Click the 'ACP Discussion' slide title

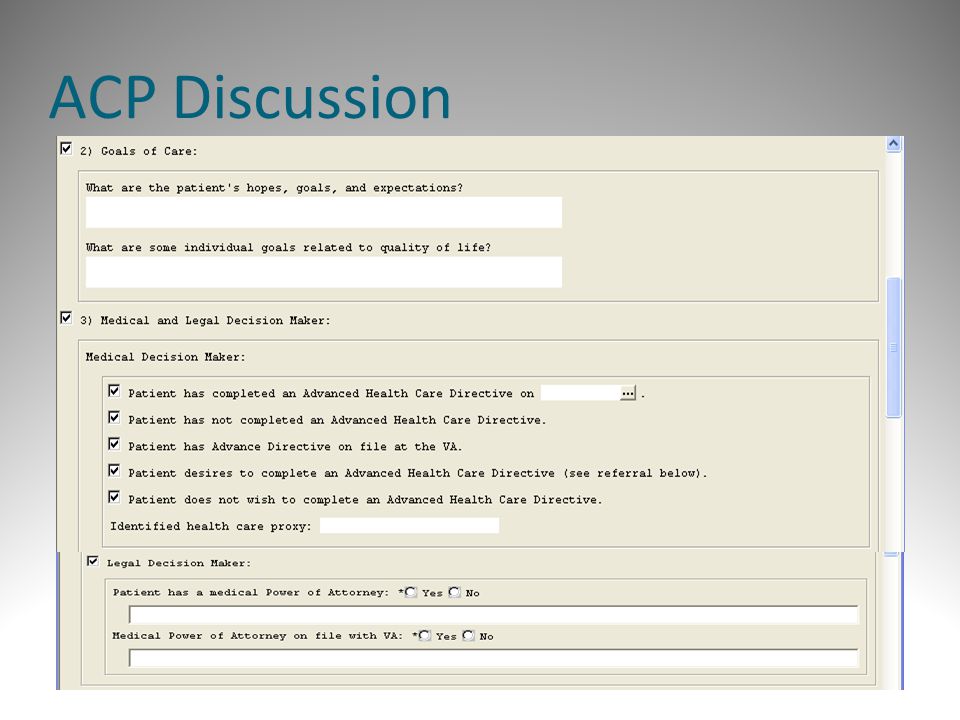tap(250, 97)
